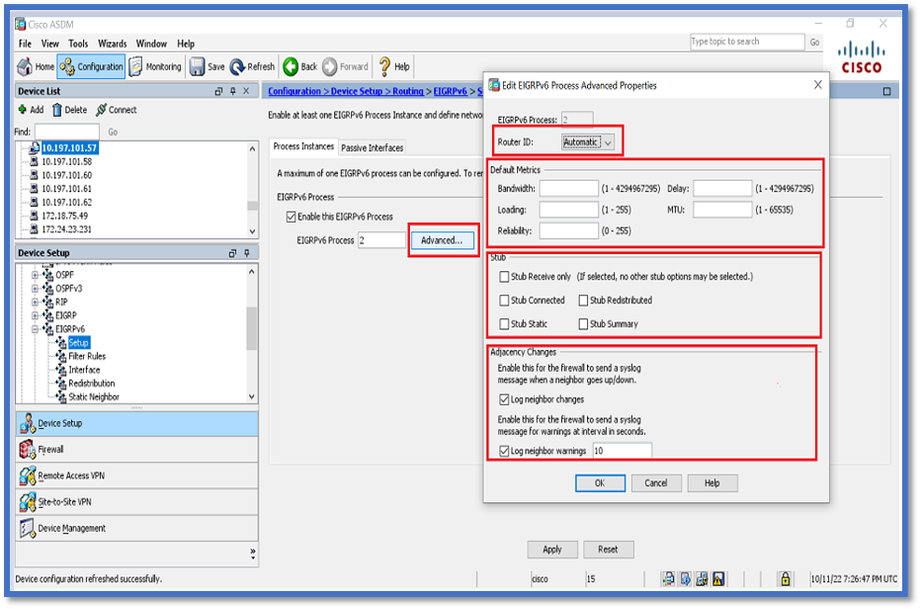Open the Configuration view
The height and width of the screenshot is (611, 921).
[91, 67]
